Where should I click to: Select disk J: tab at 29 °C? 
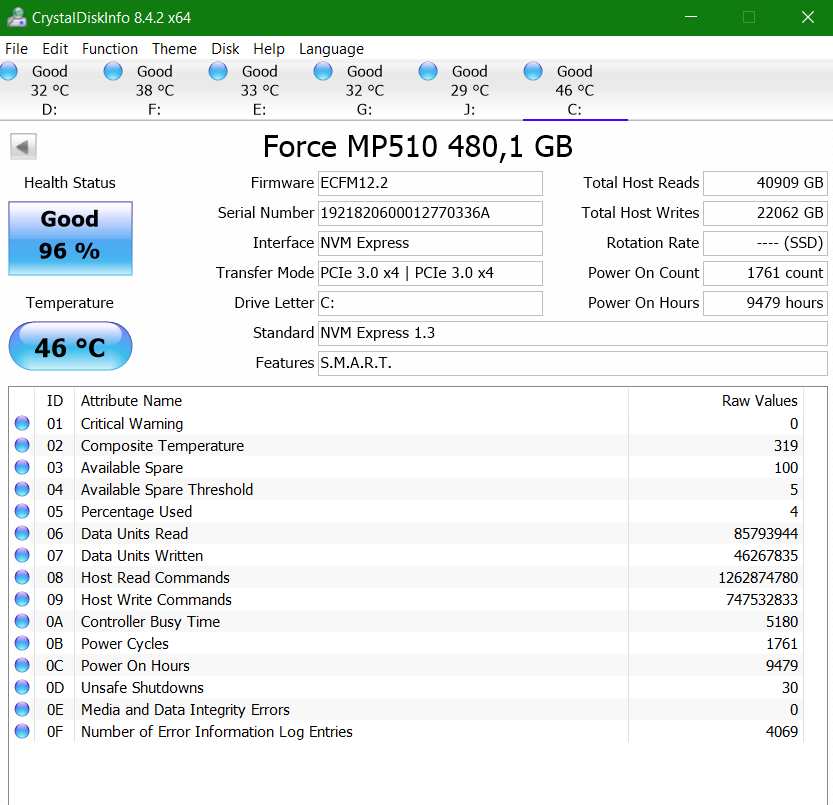tap(469, 90)
